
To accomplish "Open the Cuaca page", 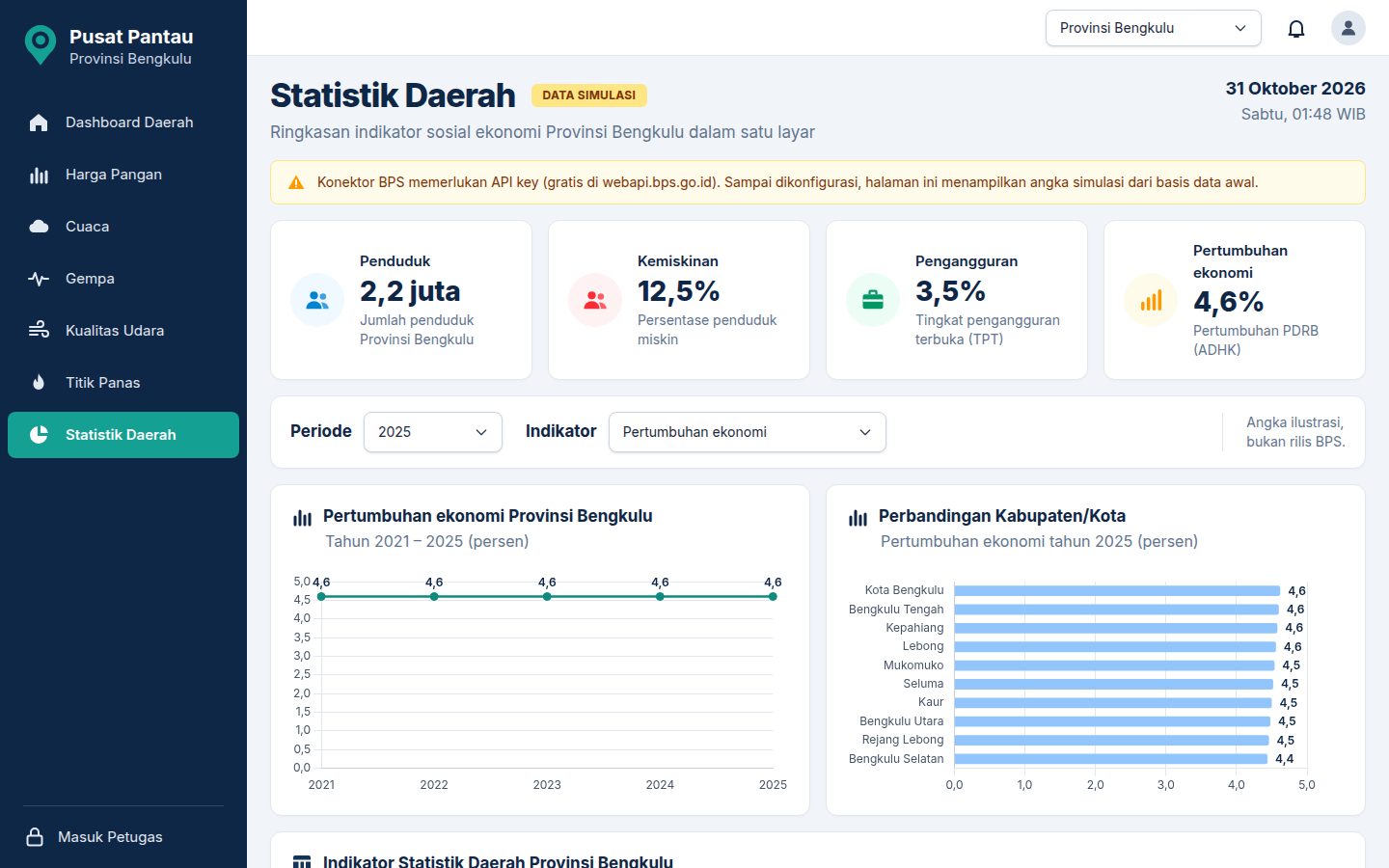I will [x=123, y=227].
